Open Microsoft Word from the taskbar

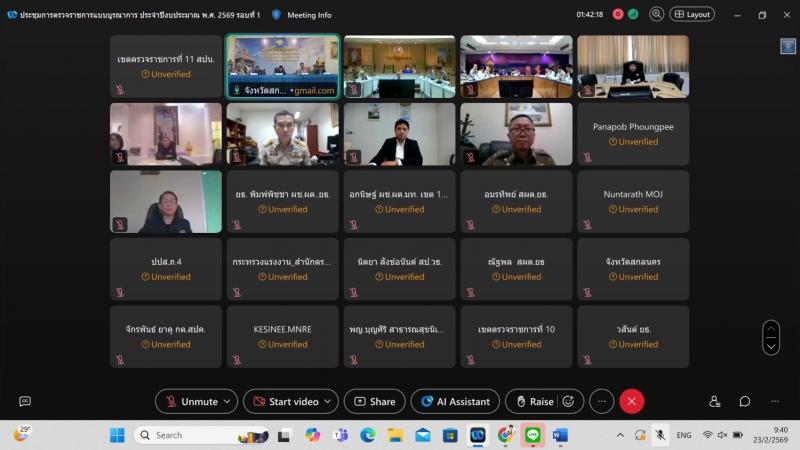click(560, 435)
